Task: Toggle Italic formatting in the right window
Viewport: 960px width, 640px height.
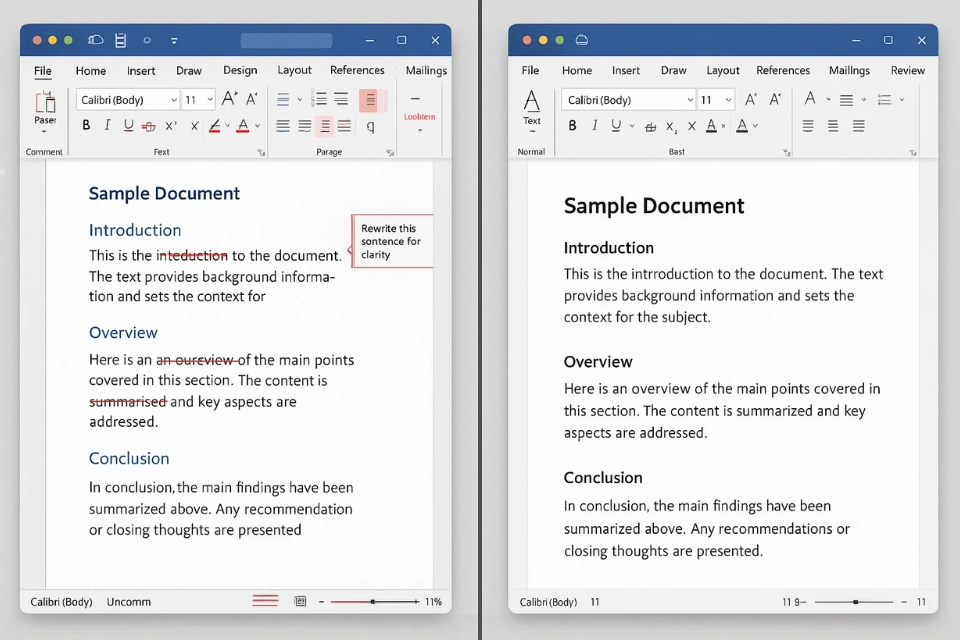Action: pyautogui.click(x=594, y=125)
